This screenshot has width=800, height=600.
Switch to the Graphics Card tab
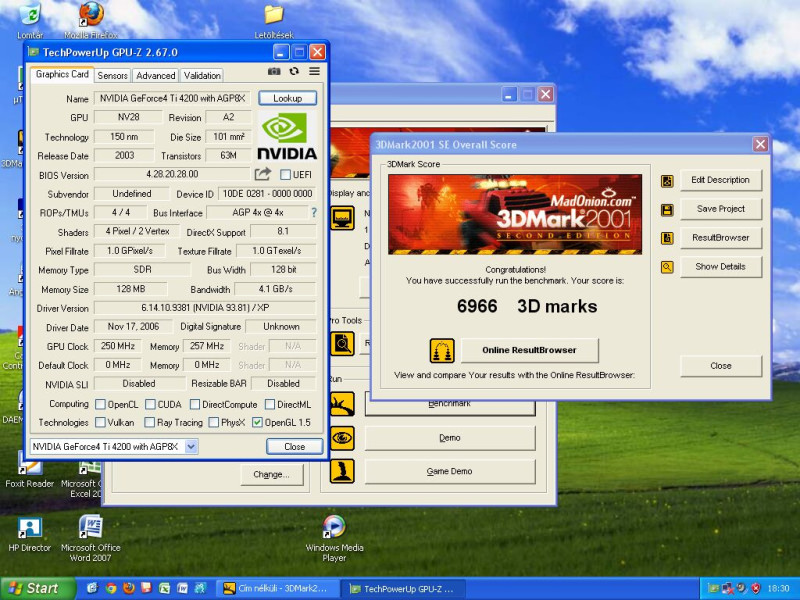62,74
